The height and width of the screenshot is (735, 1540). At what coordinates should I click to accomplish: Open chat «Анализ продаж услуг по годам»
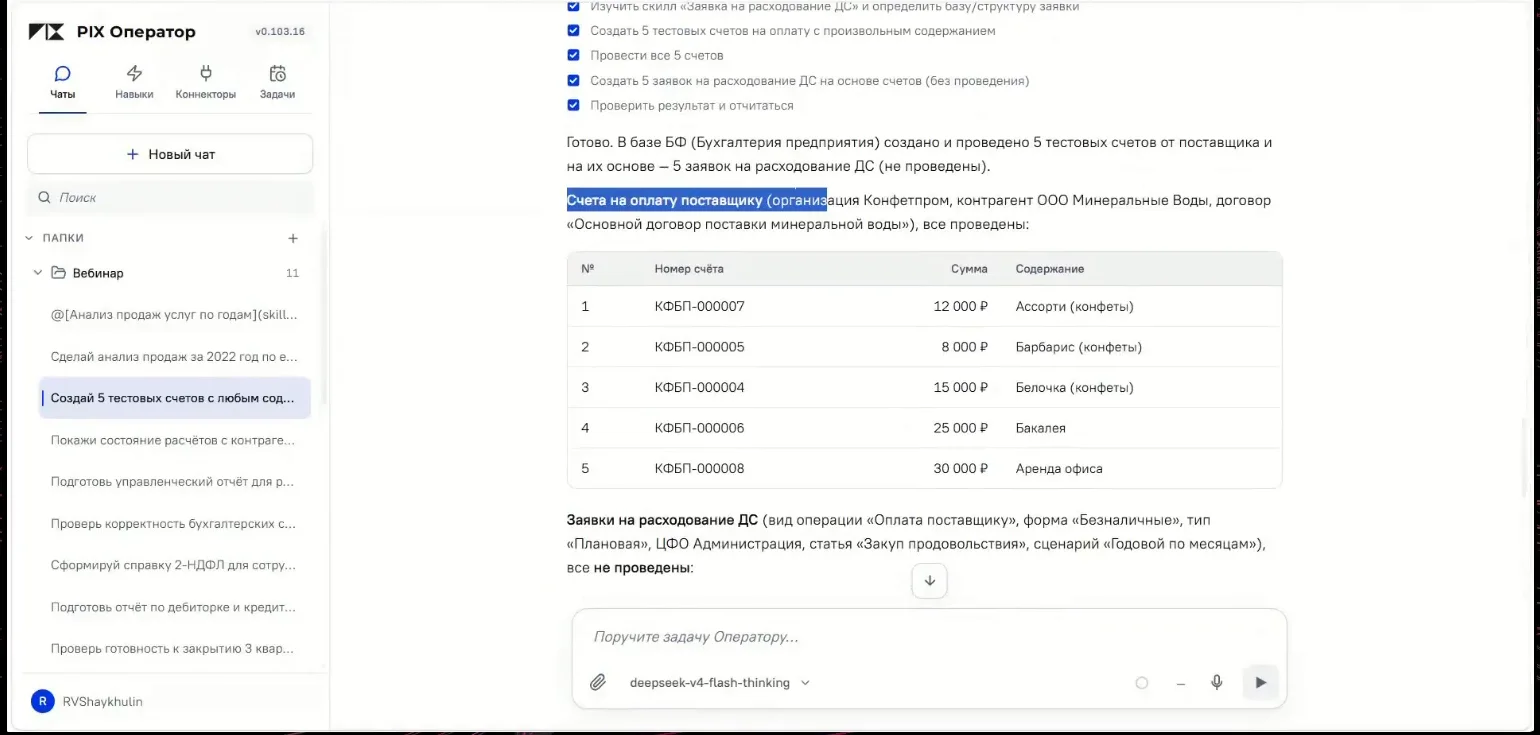[x=174, y=315]
